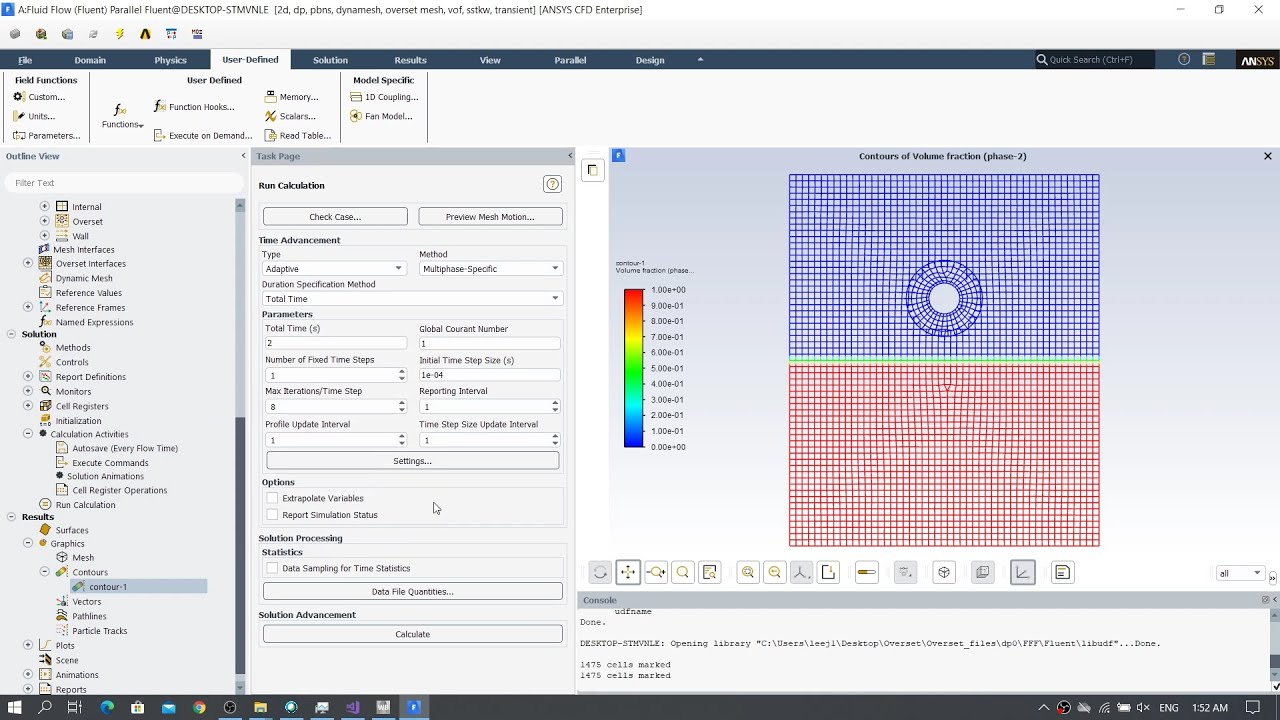Switch to the Results ribbon tab
Screen dimensions: 1280x720
[410, 60]
